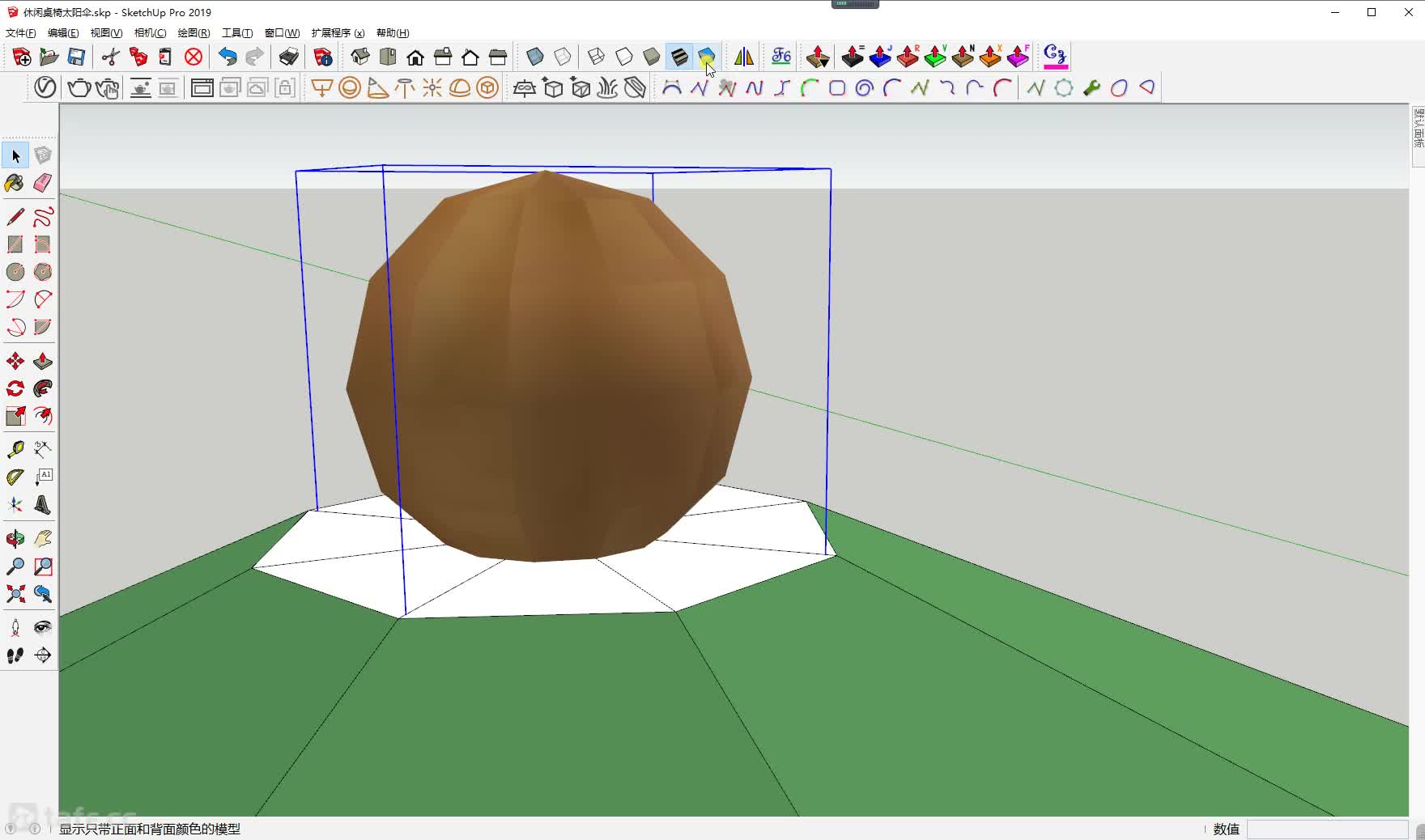
Task: Activate the Pan hand tool
Action: pyautogui.click(x=43, y=539)
